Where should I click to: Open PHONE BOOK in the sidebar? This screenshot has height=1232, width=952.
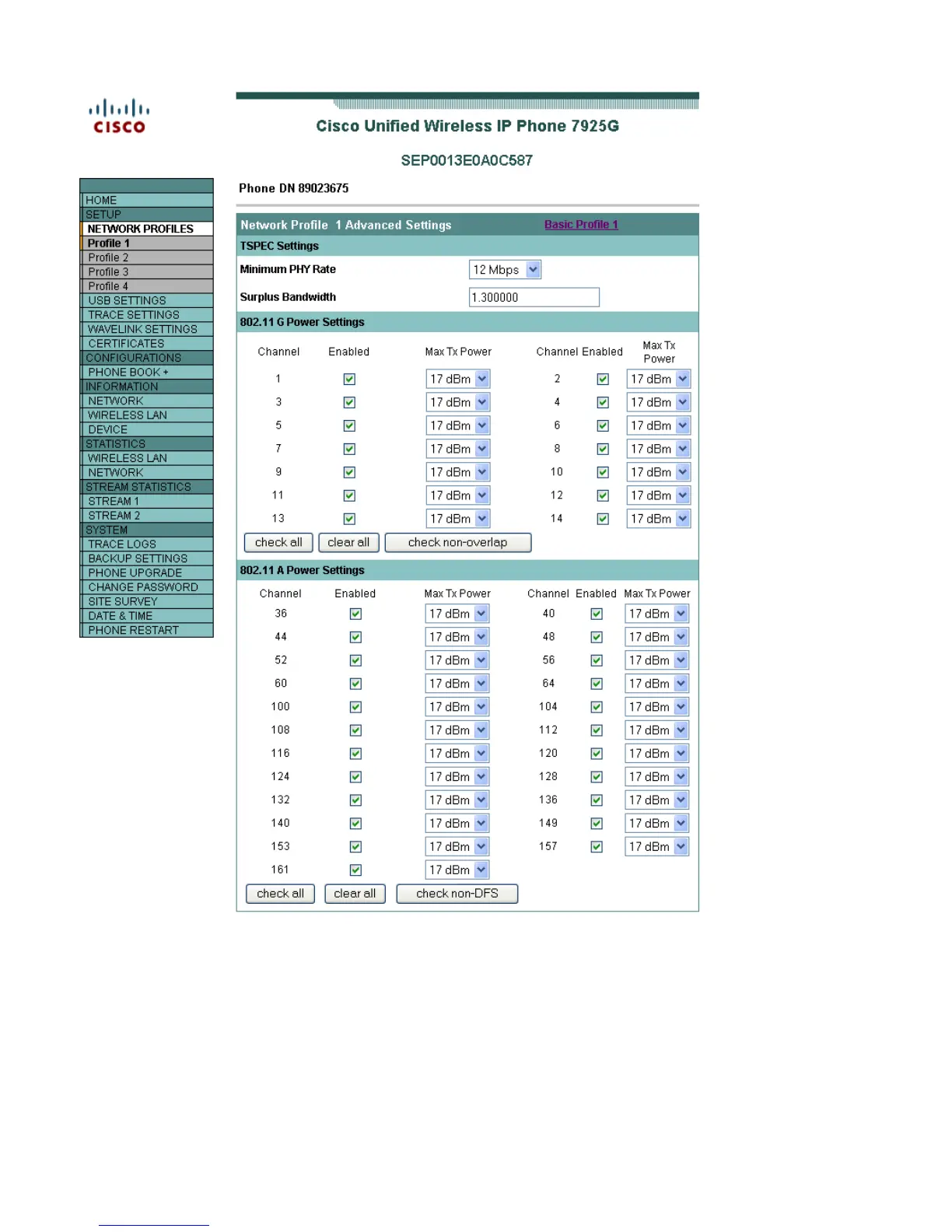[x=147, y=373]
